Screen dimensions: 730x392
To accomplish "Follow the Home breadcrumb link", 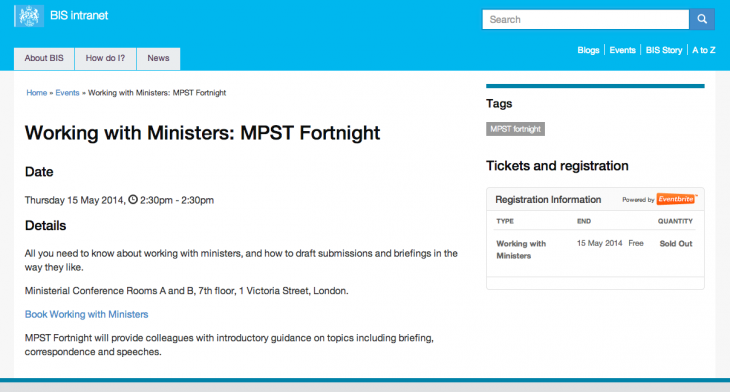I will [x=37, y=93].
